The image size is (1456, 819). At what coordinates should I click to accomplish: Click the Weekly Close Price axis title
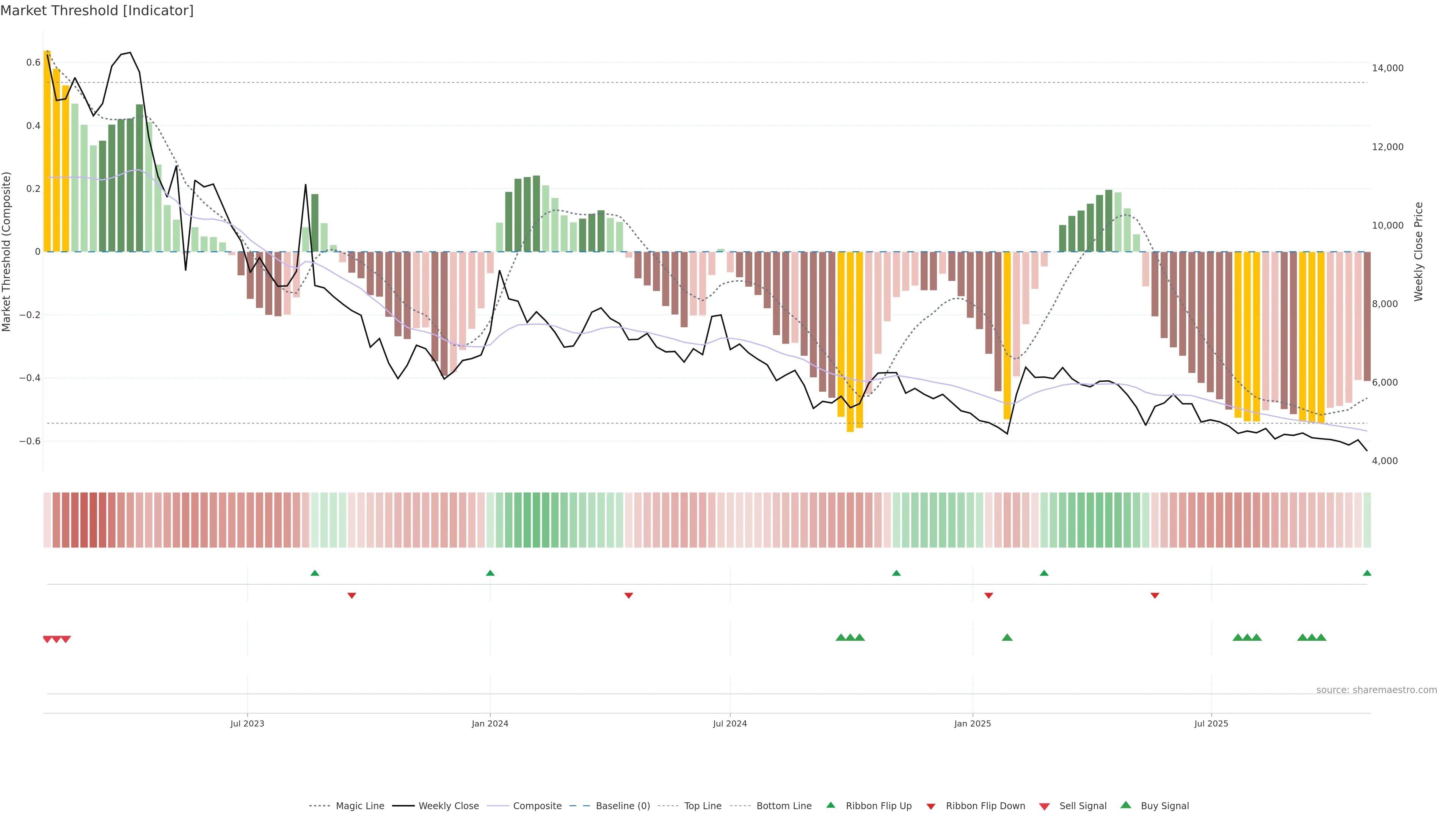[x=1418, y=251]
